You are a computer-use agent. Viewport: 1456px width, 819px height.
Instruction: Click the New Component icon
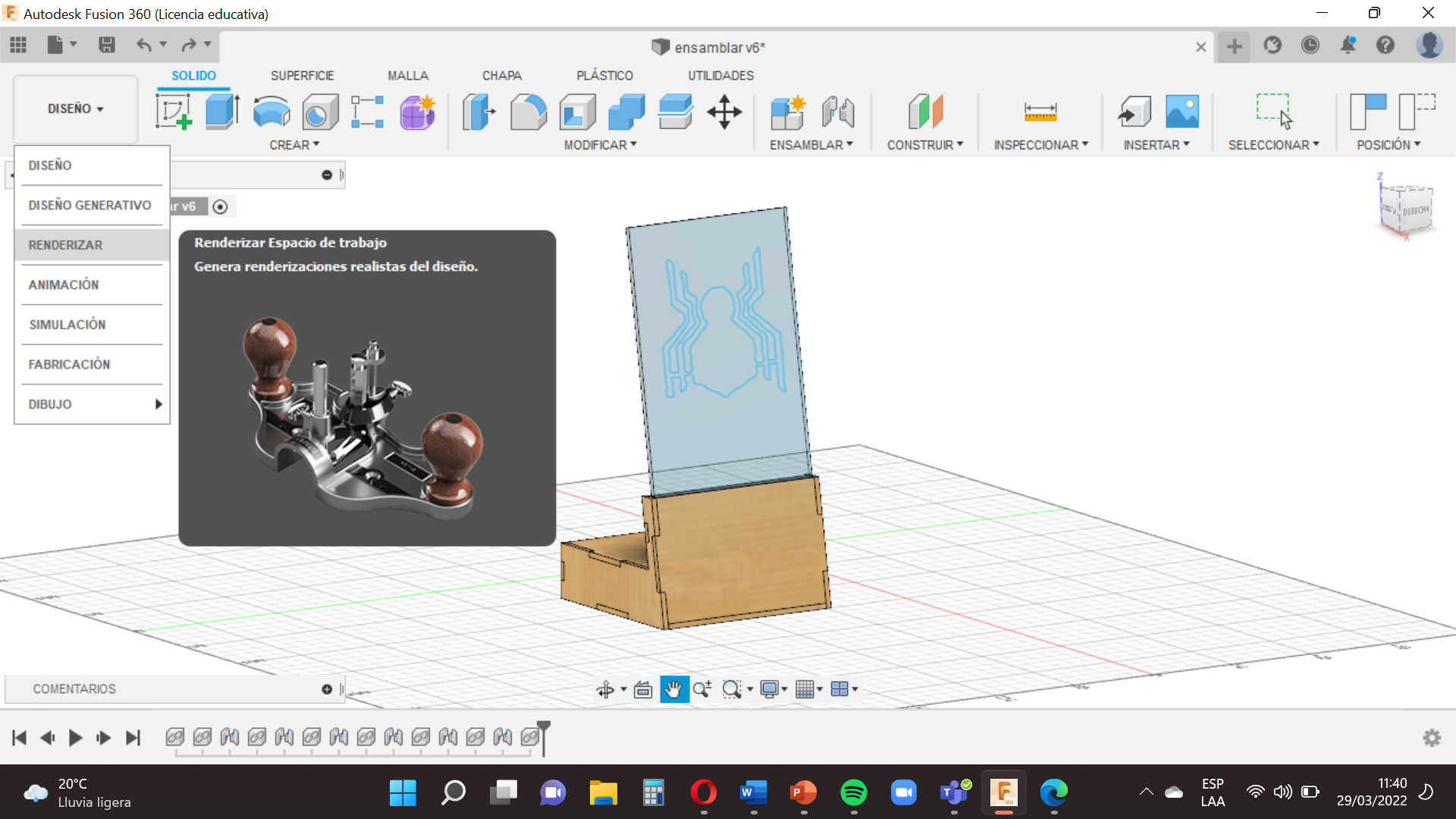(x=788, y=112)
